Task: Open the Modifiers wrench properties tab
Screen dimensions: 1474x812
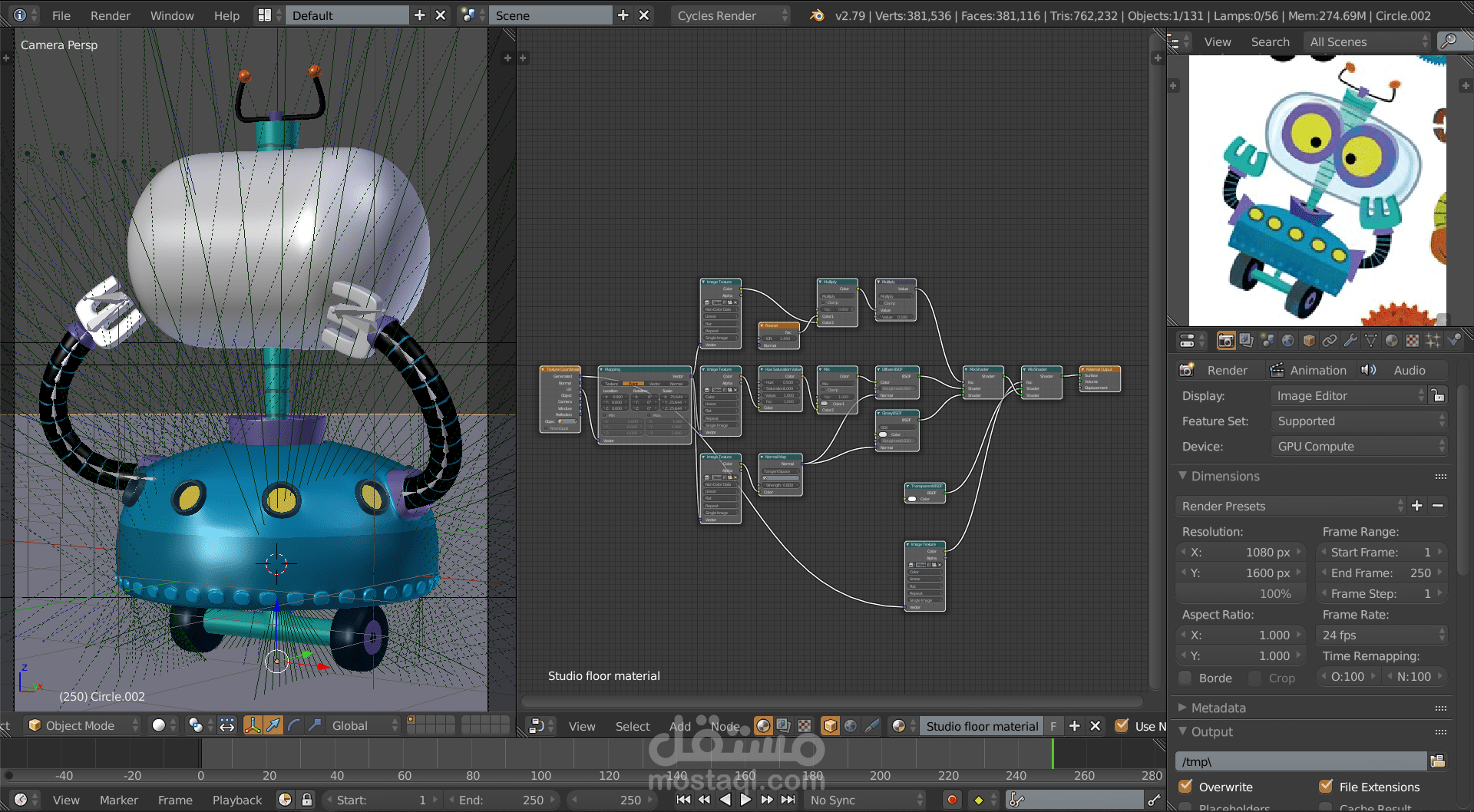Action: [1350, 340]
